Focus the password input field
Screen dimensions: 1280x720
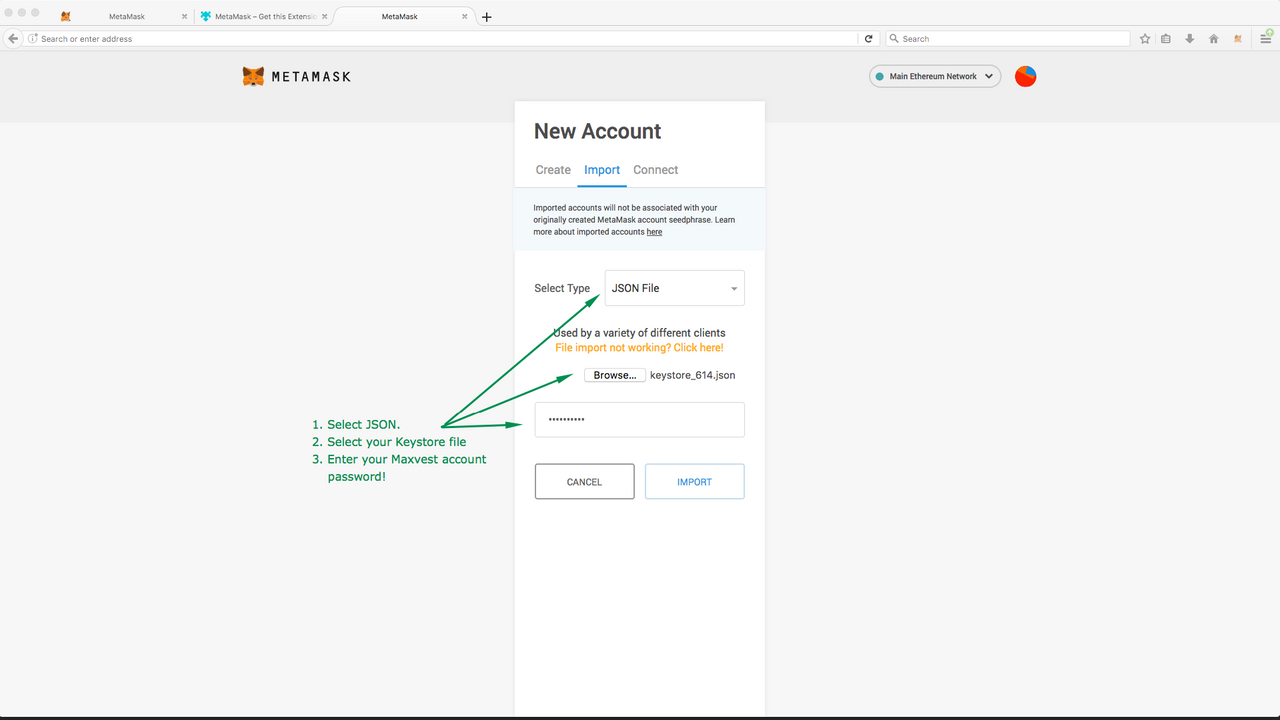pyautogui.click(x=640, y=420)
